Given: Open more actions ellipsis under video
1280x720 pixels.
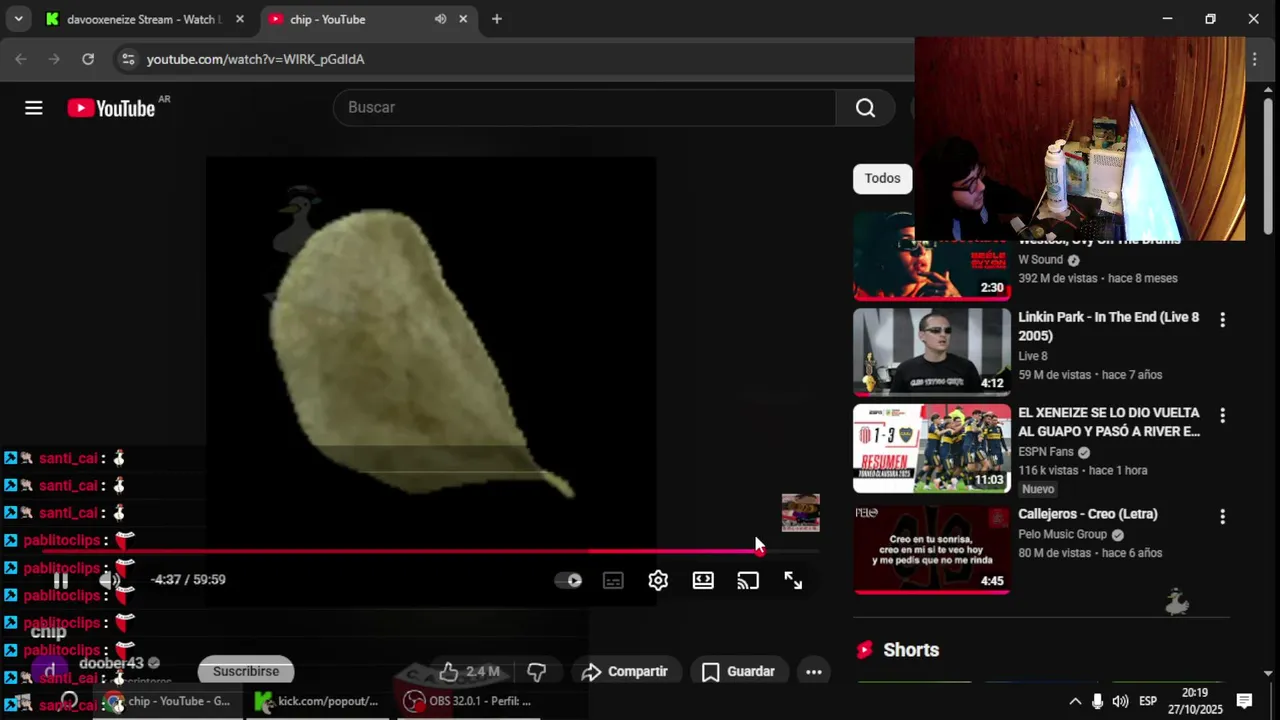Looking at the screenshot, I should 814,672.
